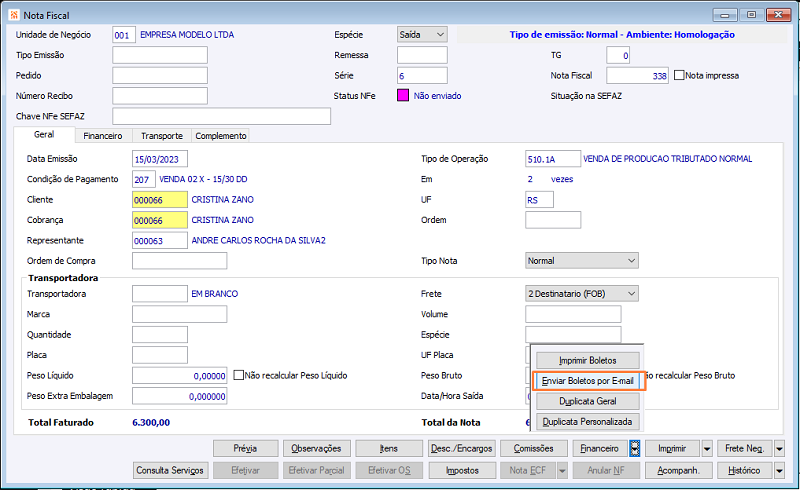Expand the arrow next to Histórico button
The height and width of the screenshot is (490, 800).
(x=779, y=471)
